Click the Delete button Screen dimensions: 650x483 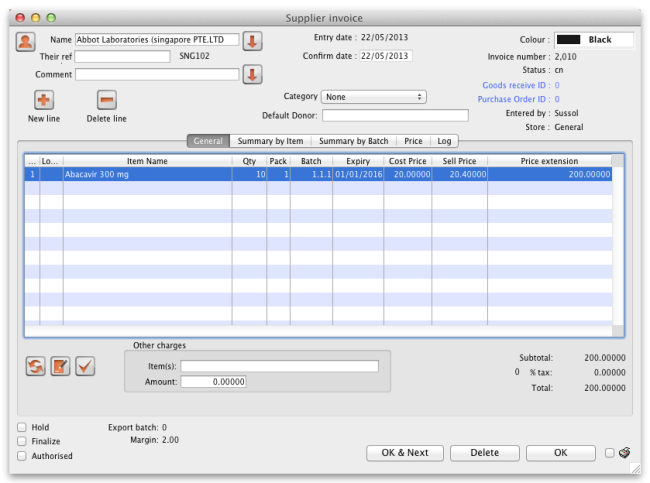point(484,453)
